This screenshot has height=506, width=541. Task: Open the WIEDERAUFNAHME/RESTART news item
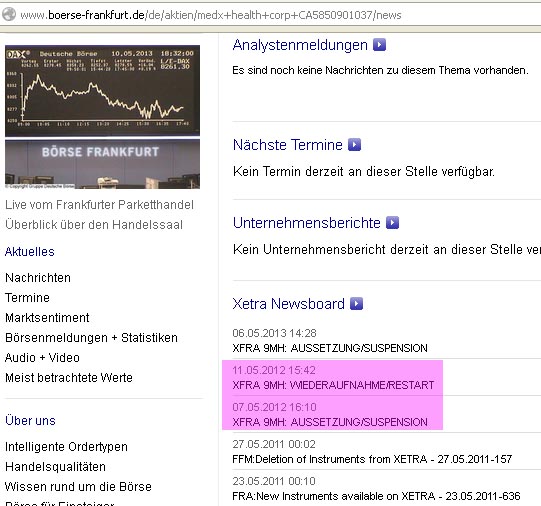[x=333, y=385]
